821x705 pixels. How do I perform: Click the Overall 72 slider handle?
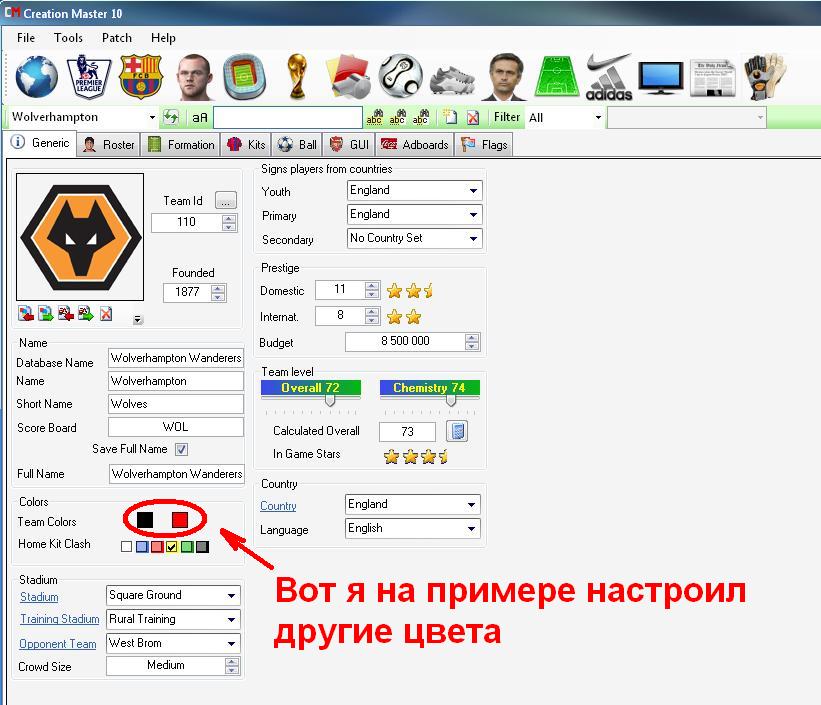click(x=329, y=401)
